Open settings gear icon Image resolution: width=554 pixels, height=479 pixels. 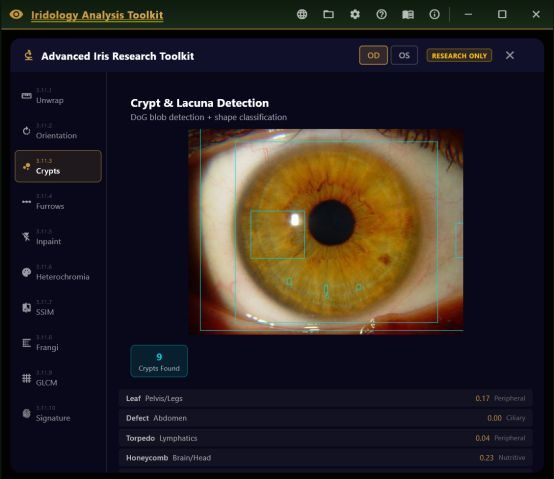(355, 14)
